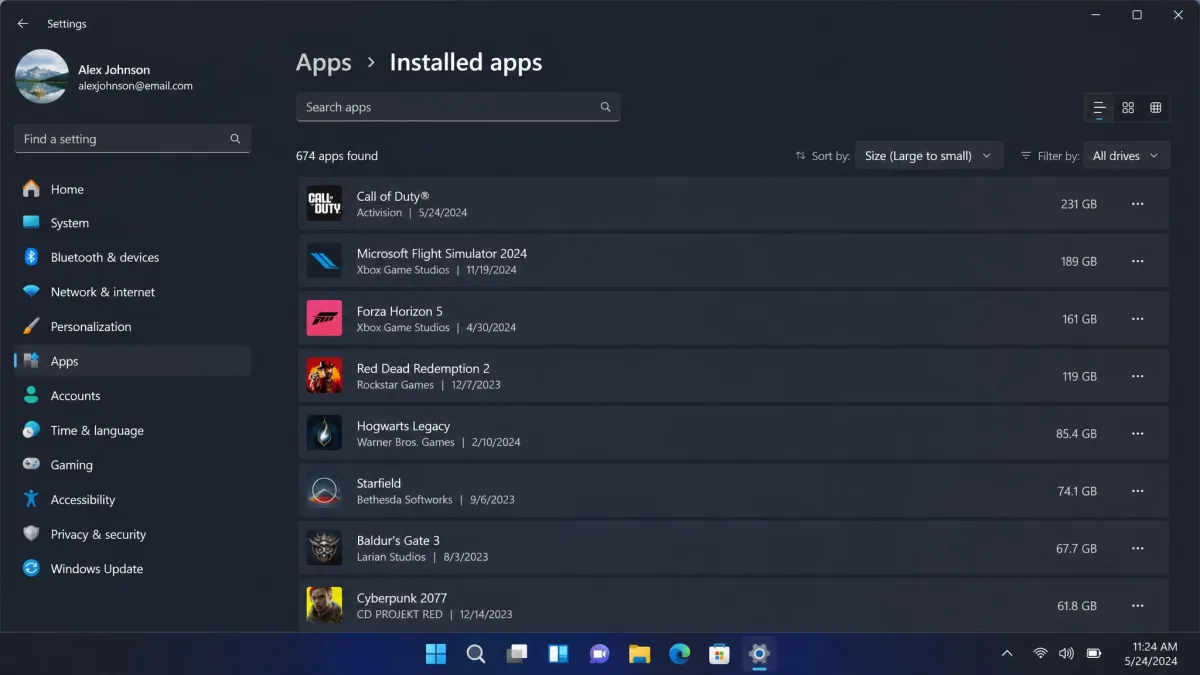Click the Search apps field
1200x675 pixels.
(458, 107)
